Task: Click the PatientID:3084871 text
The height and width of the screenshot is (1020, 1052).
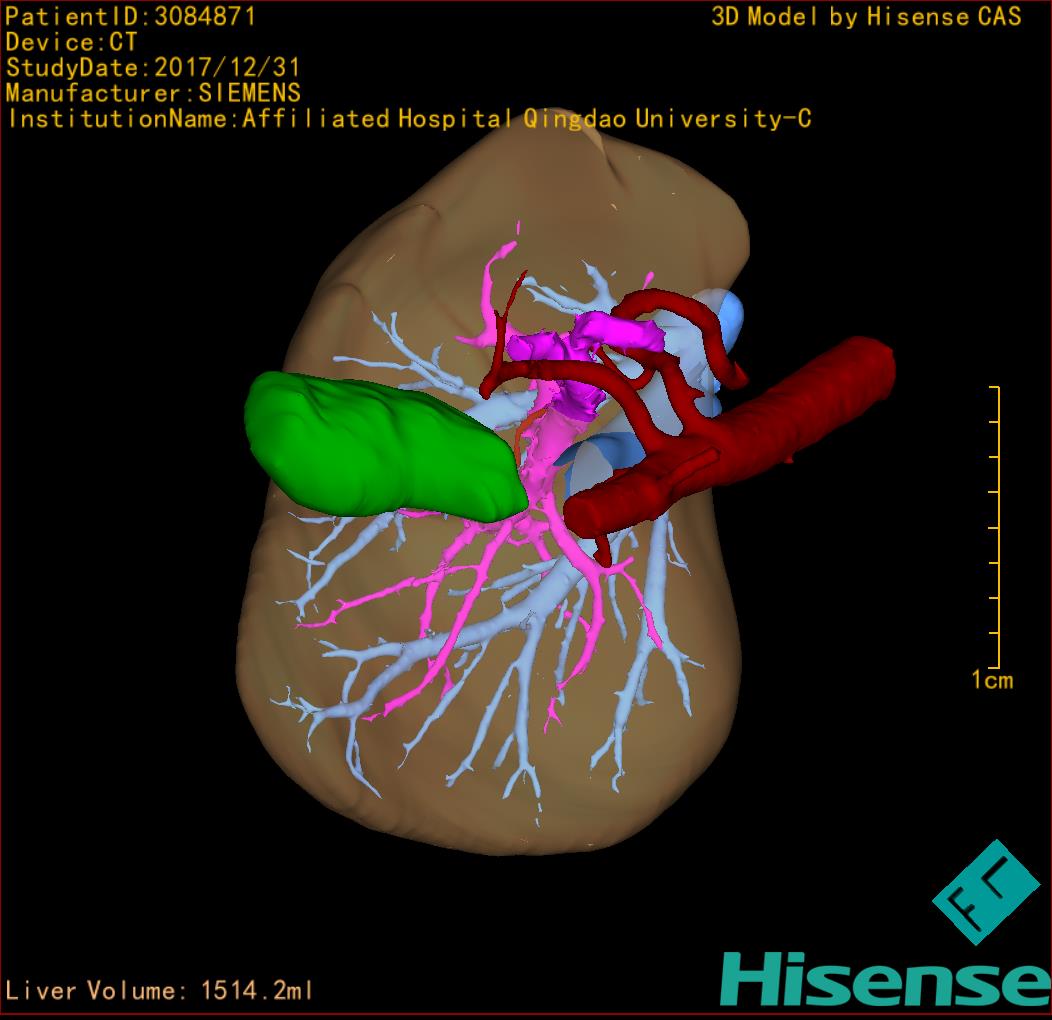Action: click(x=130, y=17)
